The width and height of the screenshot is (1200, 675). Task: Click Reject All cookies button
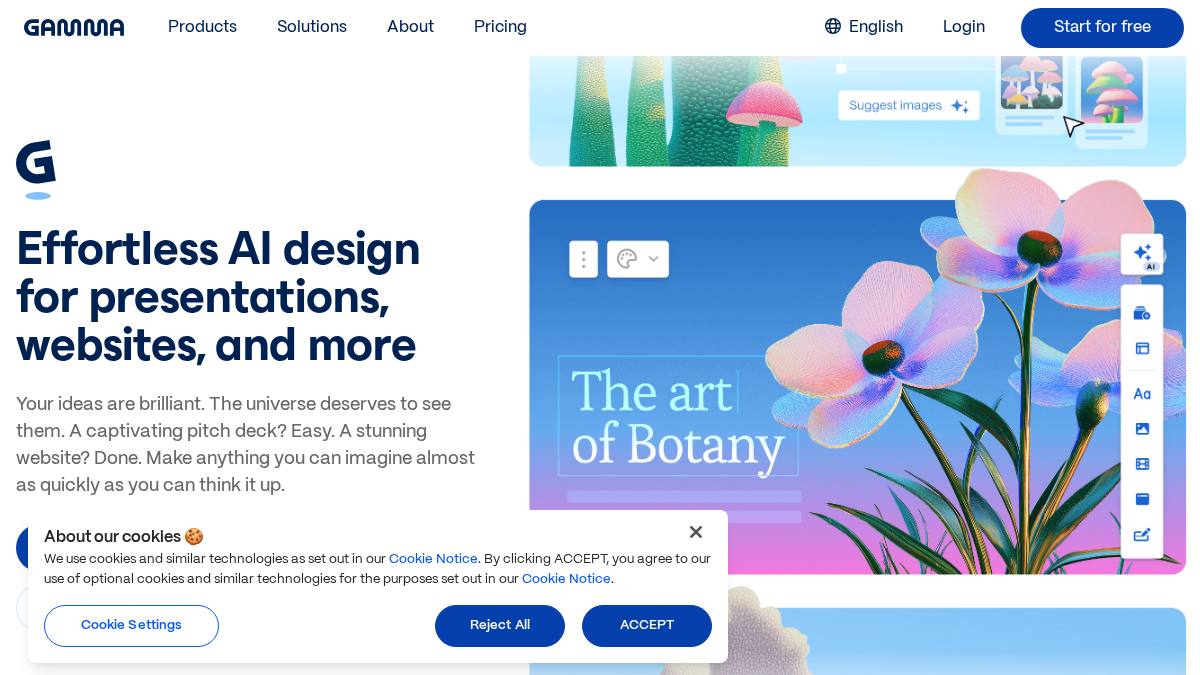pos(500,626)
